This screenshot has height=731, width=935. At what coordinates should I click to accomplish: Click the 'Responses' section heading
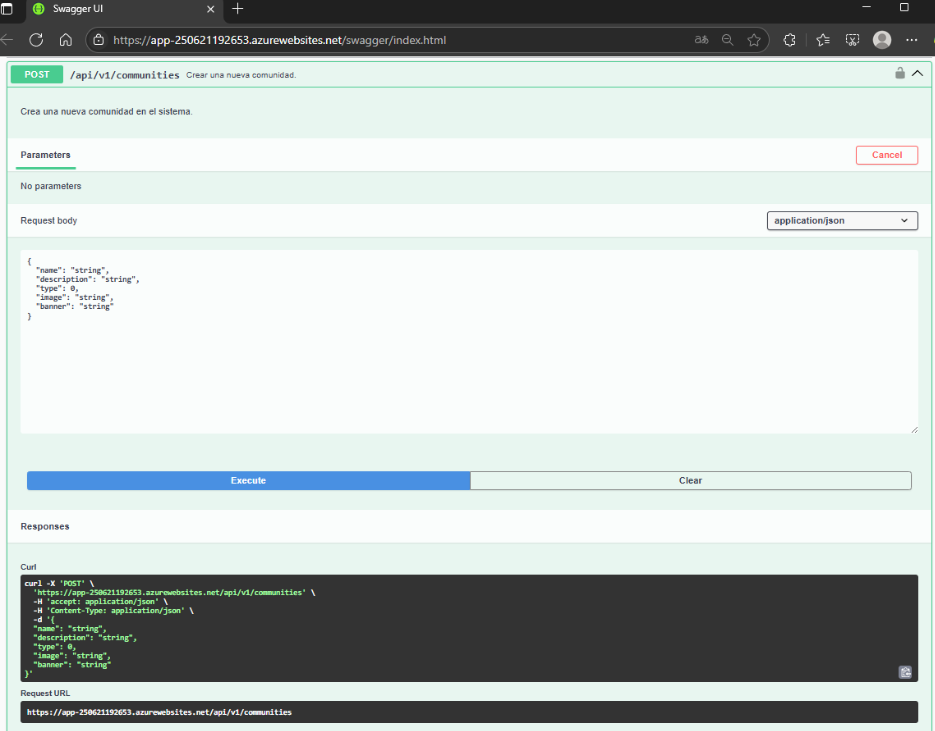point(45,526)
